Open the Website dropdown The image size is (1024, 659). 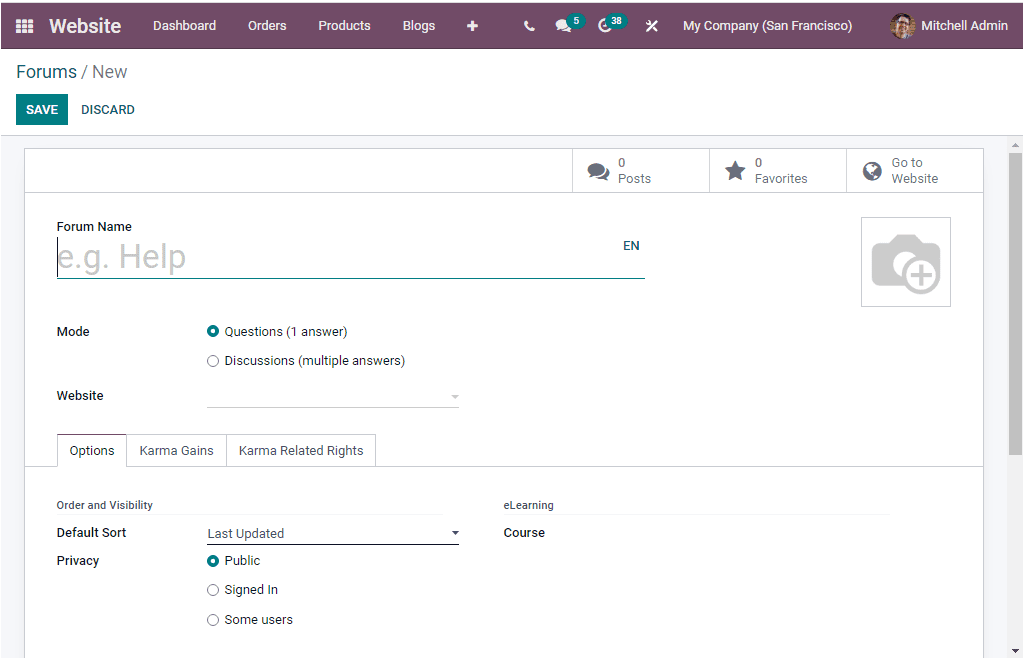pyautogui.click(x=333, y=396)
